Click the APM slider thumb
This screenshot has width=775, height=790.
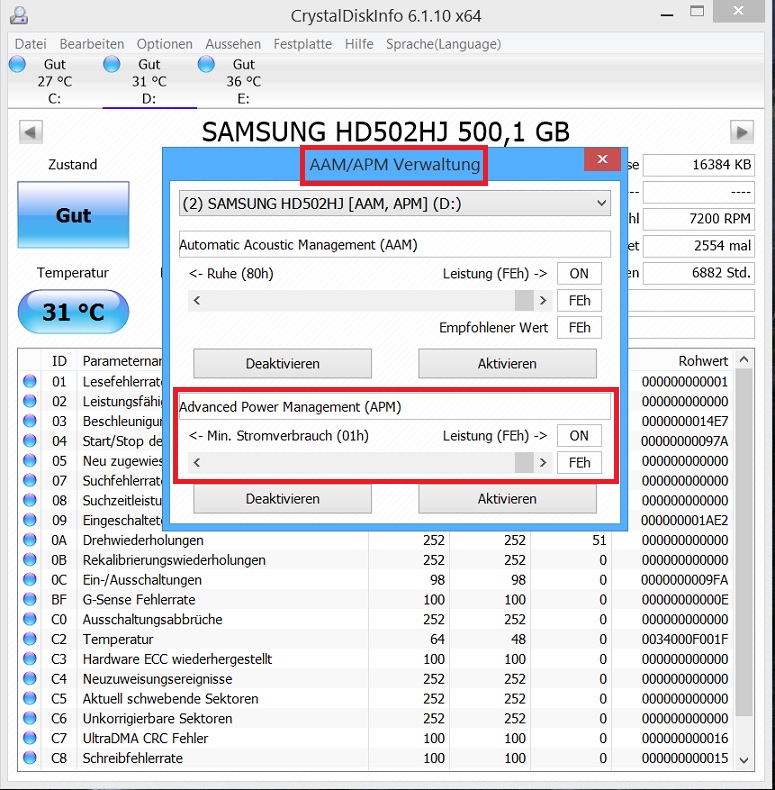click(x=524, y=463)
